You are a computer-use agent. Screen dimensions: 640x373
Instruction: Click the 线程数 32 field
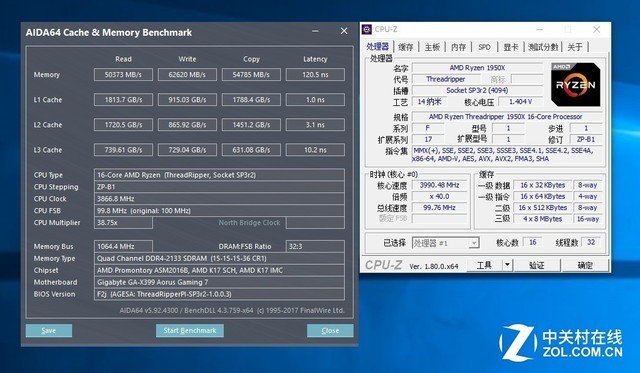(x=591, y=242)
